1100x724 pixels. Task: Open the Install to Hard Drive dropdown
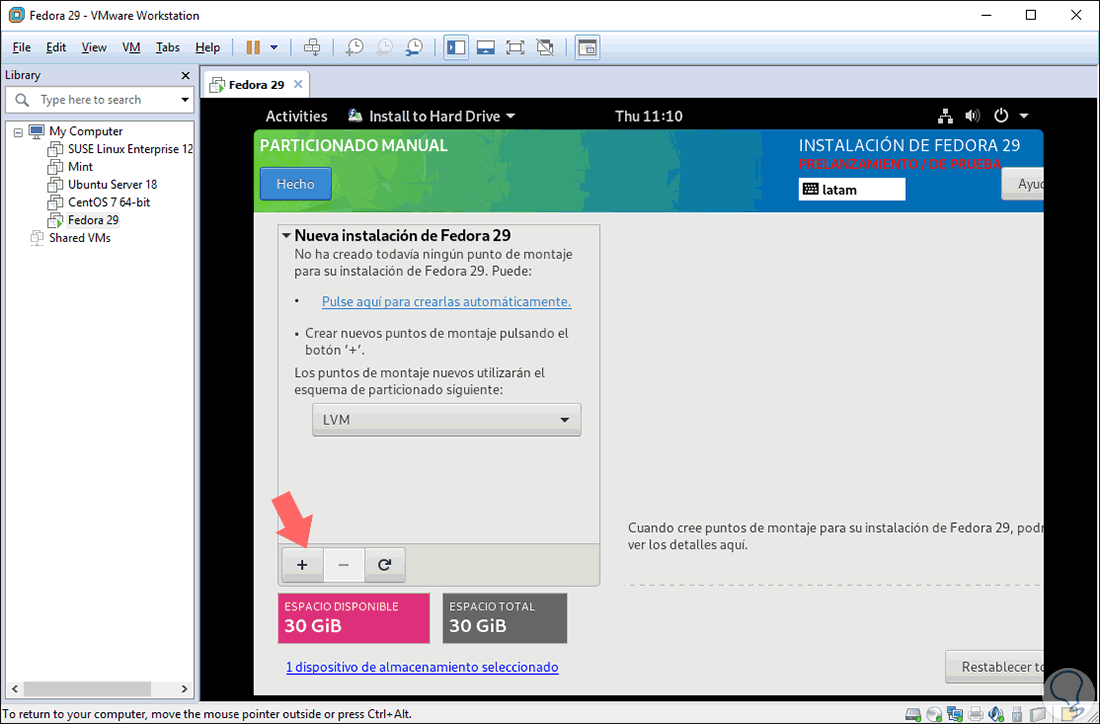pos(432,115)
